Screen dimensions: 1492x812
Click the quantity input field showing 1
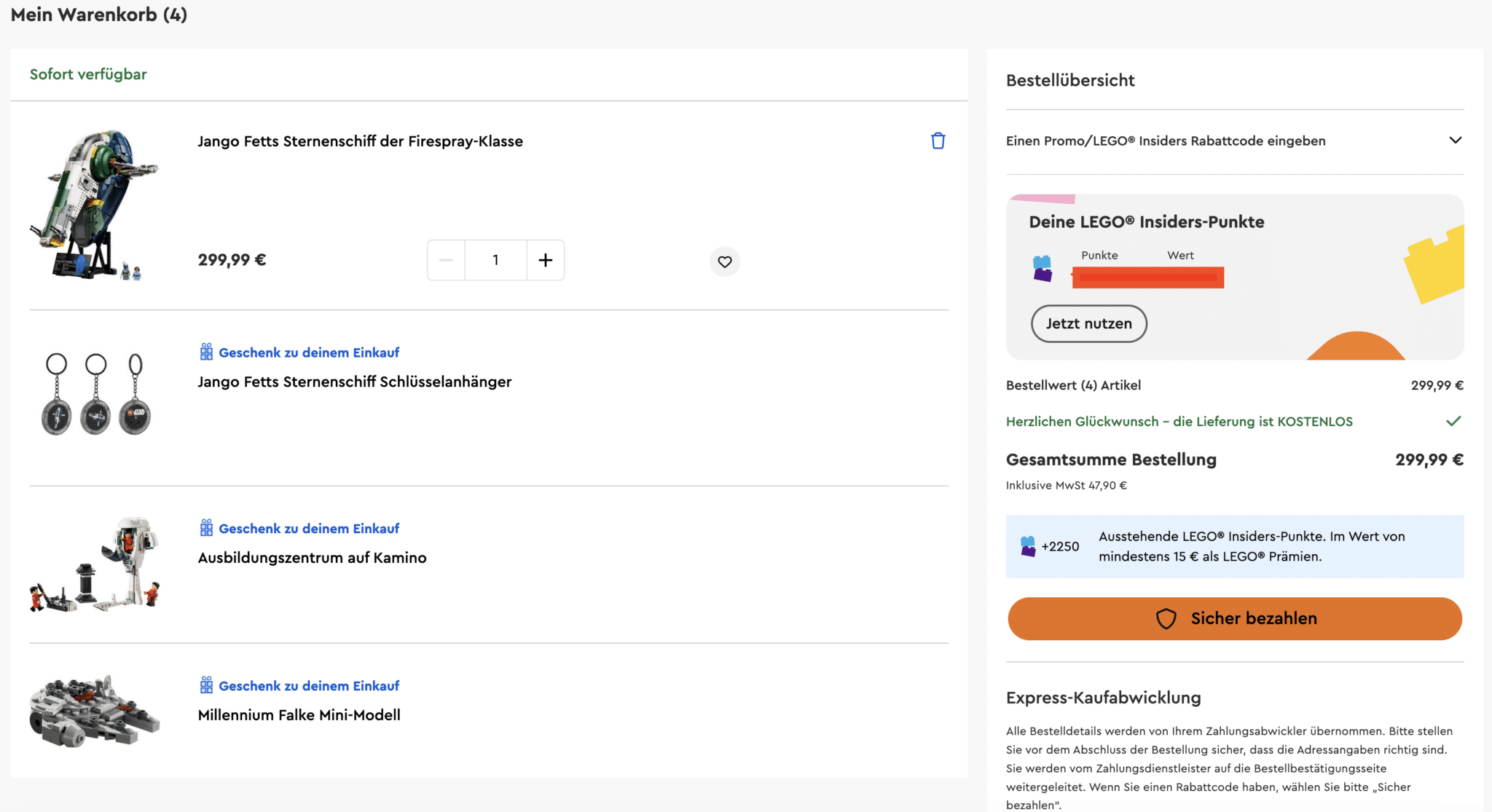point(495,260)
